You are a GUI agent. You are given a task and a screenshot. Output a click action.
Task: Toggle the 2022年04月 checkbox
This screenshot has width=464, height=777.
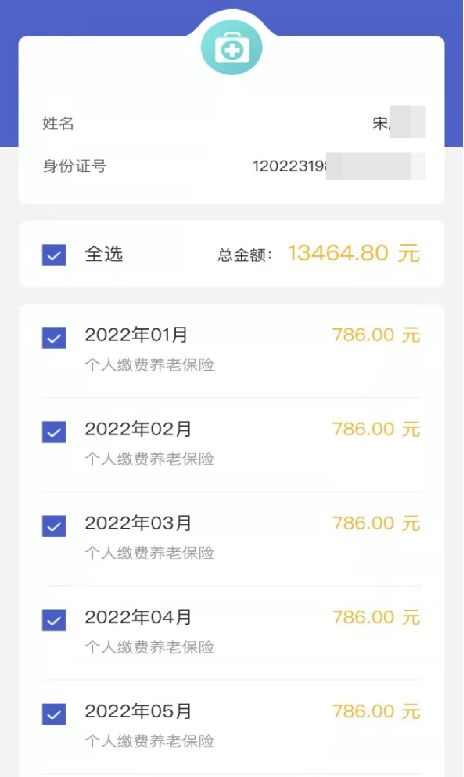point(54,620)
